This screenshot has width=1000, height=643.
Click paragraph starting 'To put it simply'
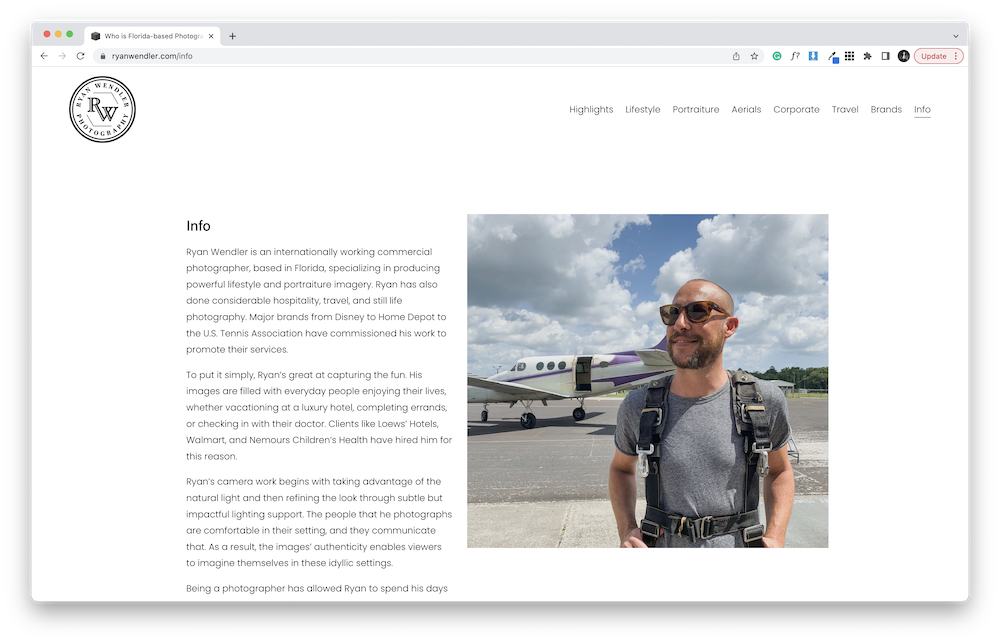(319, 415)
